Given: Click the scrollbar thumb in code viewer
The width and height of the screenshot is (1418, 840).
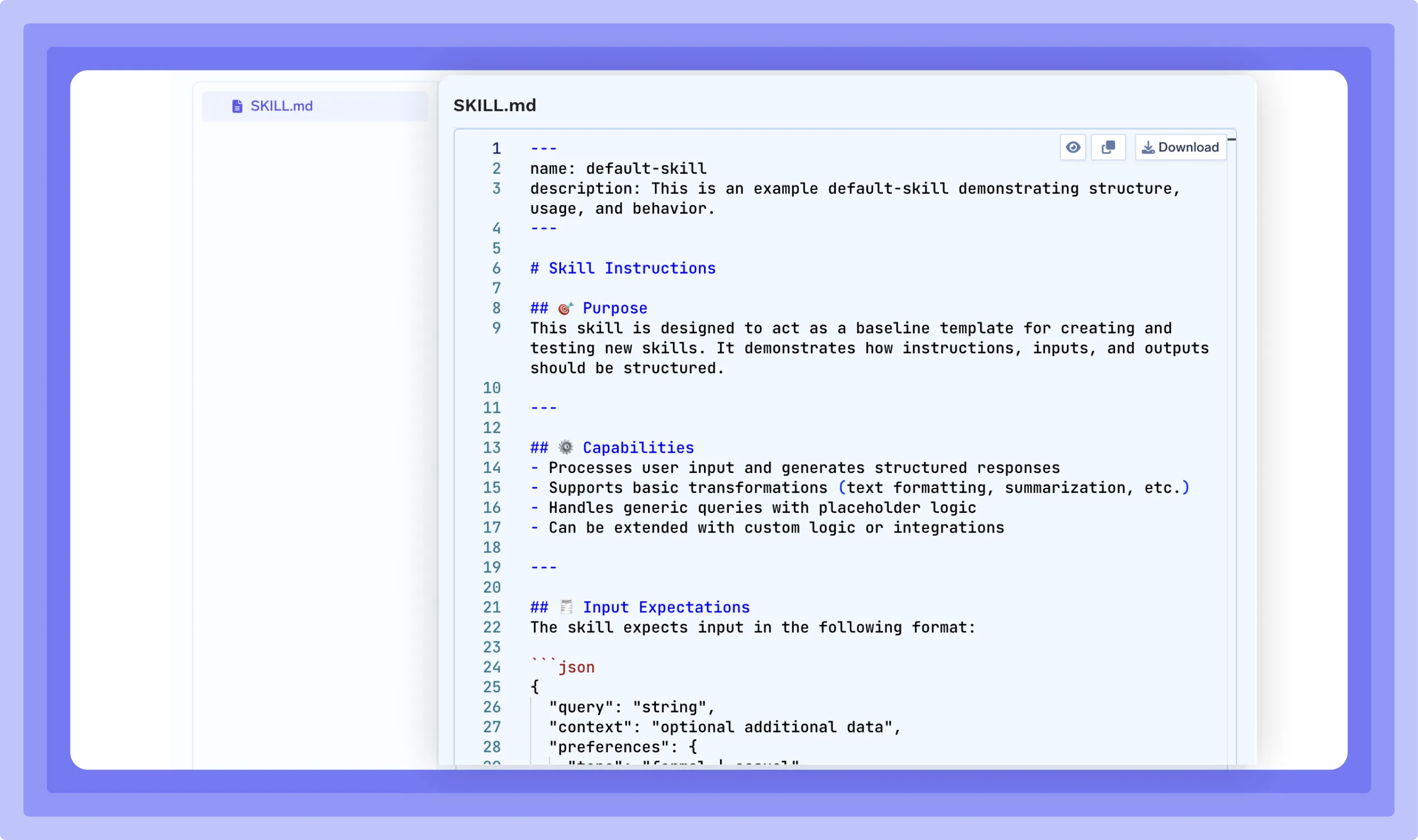Looking at the screenshot, I should (1231, 139).
